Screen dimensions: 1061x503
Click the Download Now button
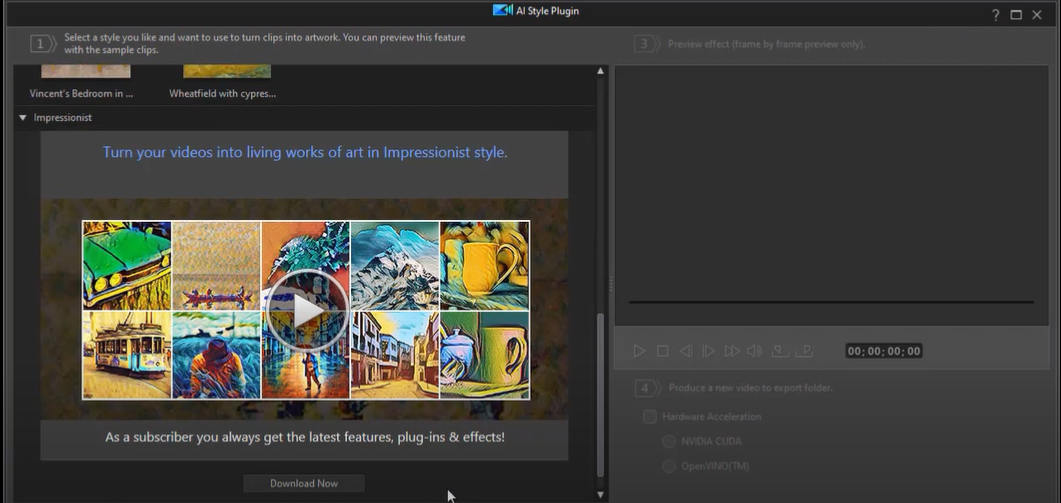pos(304,483)
